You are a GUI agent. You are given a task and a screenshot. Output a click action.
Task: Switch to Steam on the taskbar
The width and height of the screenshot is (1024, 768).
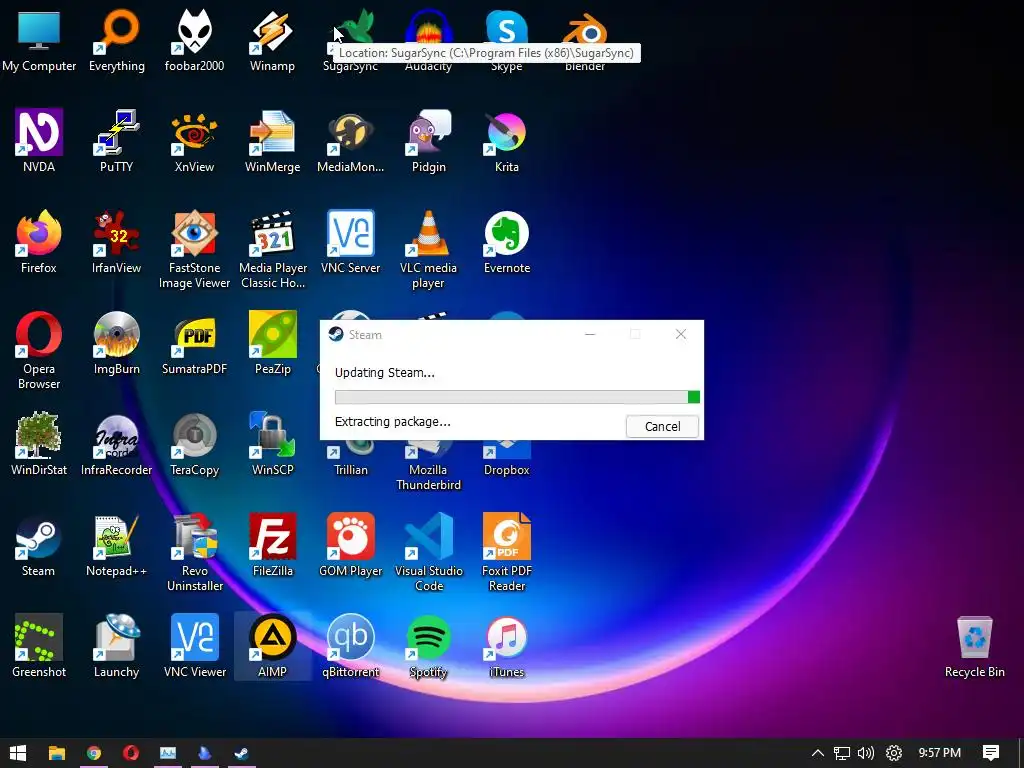click(242, 753)
